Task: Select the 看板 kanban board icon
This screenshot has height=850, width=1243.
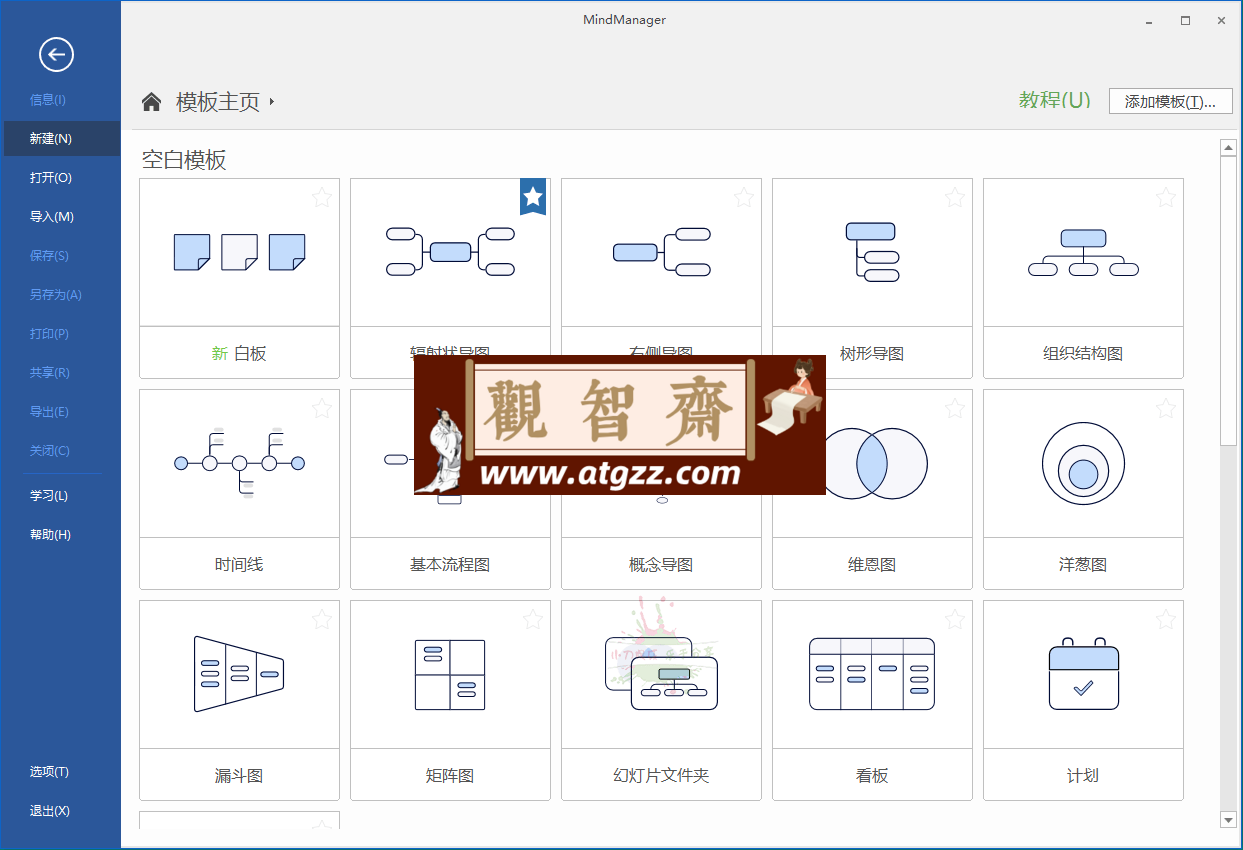Action: 872,674
